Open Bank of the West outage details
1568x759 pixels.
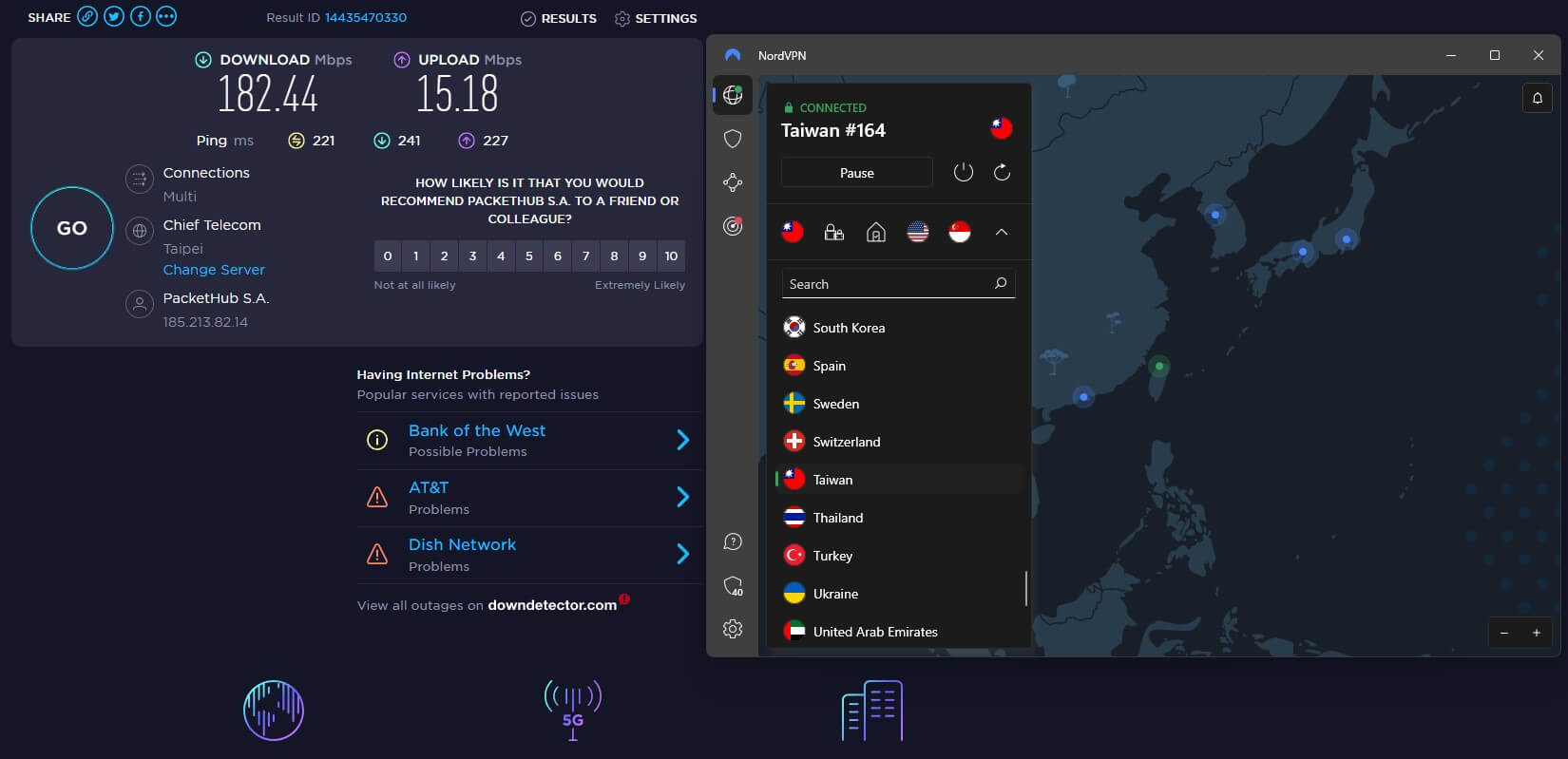pyautogui.click(x=529, y=441)
